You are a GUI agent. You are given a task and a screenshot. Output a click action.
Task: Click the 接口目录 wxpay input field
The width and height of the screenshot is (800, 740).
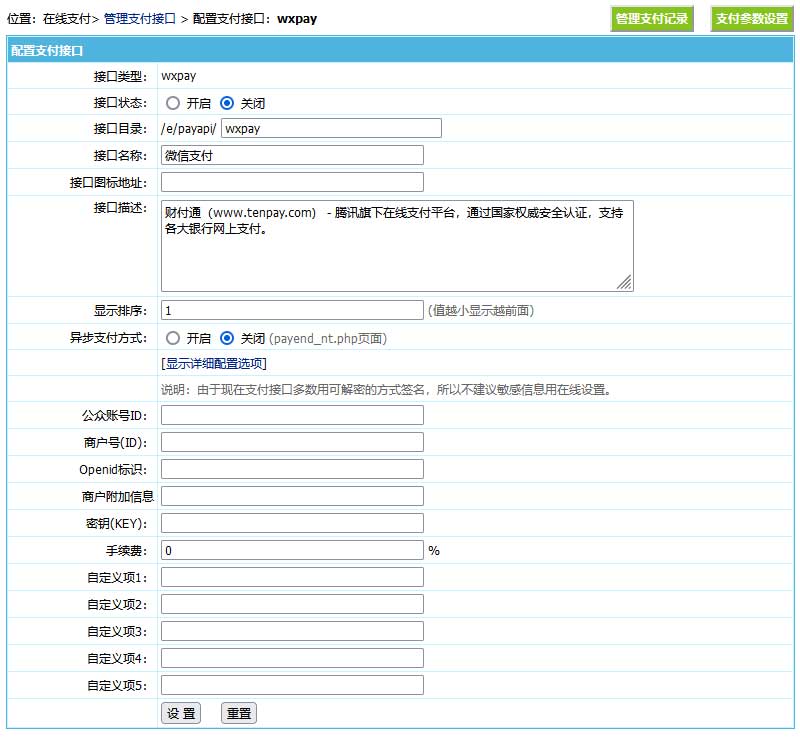click(331, 128)
